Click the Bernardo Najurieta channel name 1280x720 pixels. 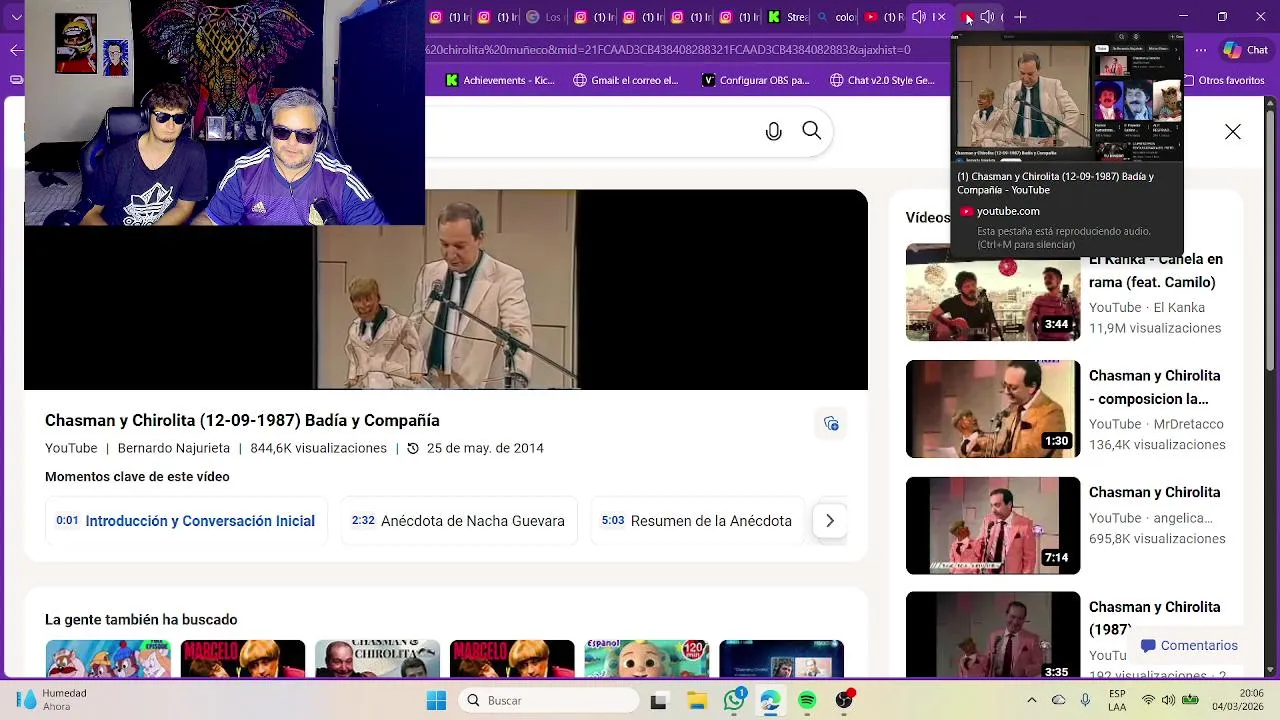pos(174,448)
